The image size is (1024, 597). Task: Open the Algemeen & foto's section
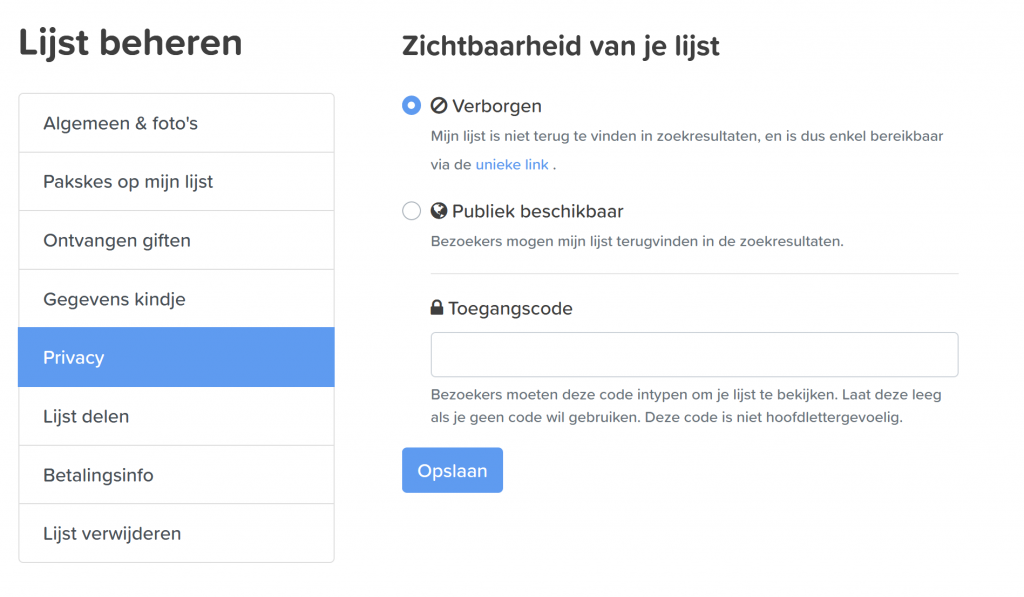point(176,123)
